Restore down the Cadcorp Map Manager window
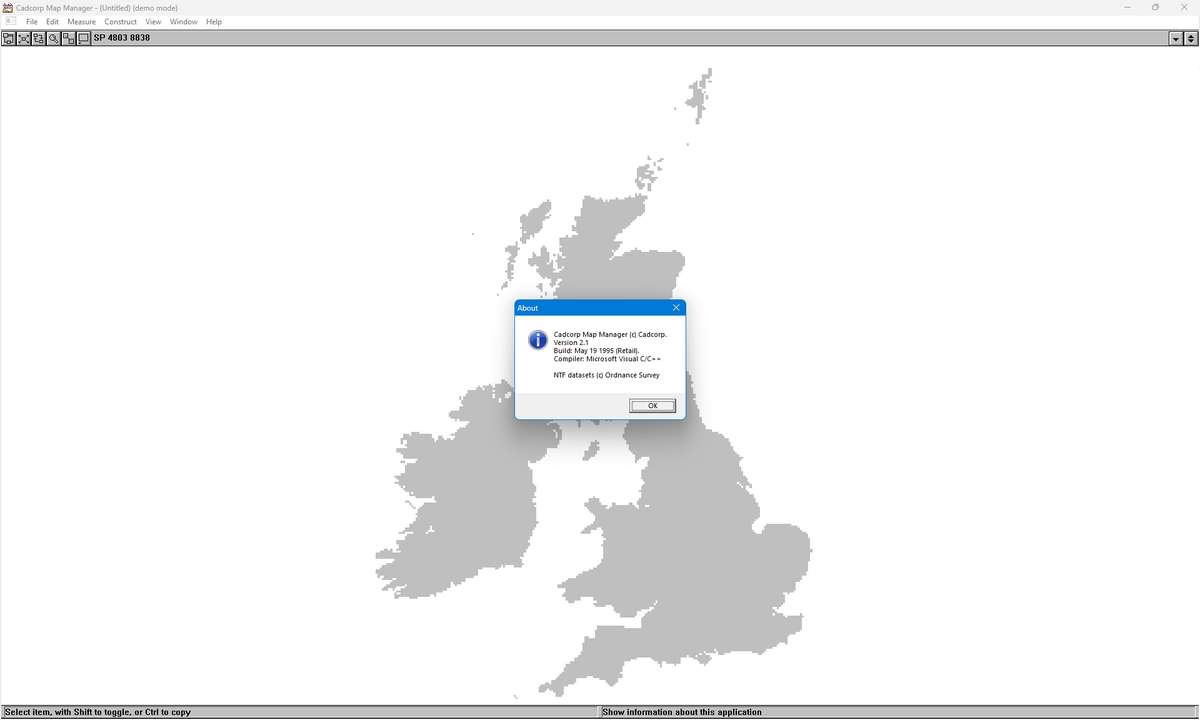This screenshot has height=720, width=1200. [x=1155, y=7]
